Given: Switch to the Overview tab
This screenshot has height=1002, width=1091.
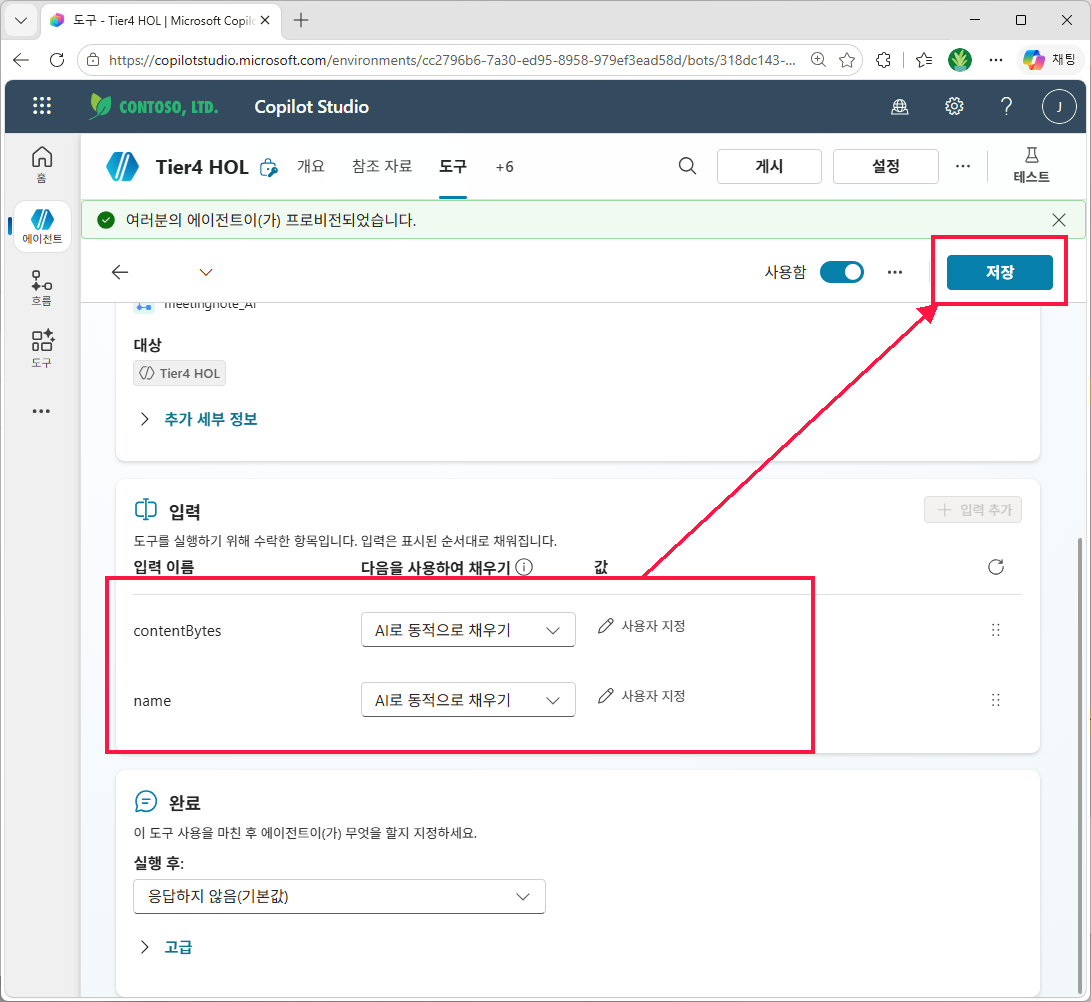Looking at the screenshot, I should pyautogui.click(x=311, y=166).
